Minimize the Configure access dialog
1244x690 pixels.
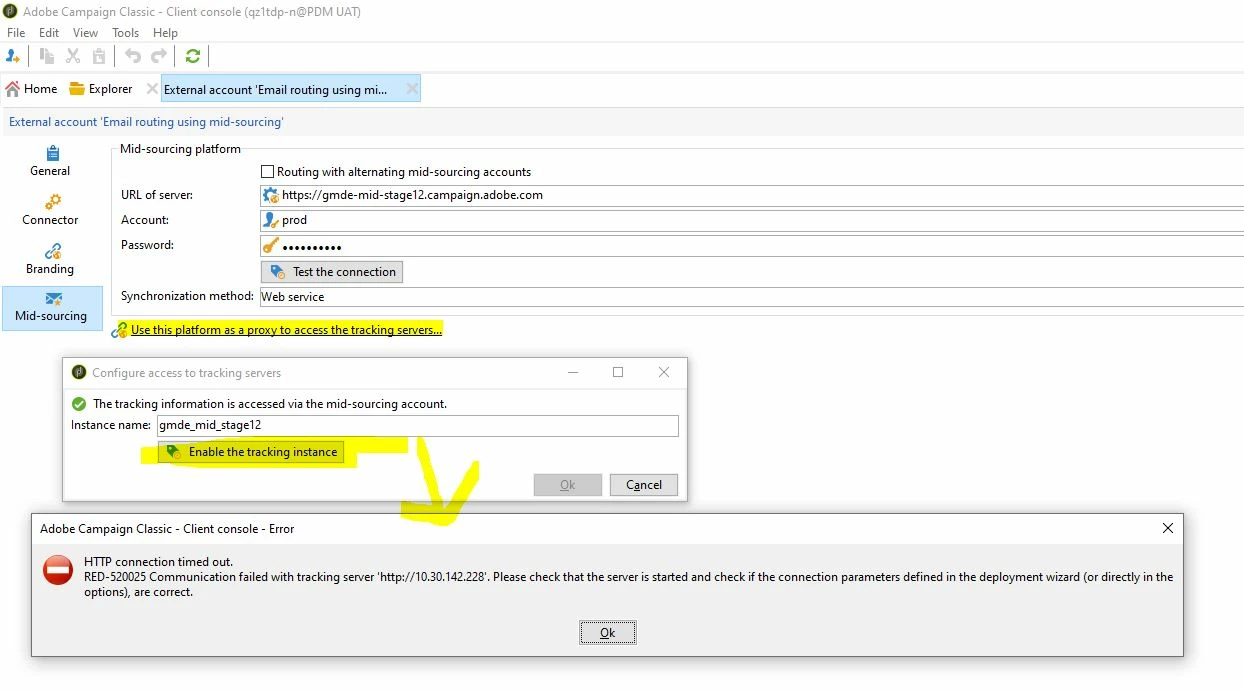[572, 372]
